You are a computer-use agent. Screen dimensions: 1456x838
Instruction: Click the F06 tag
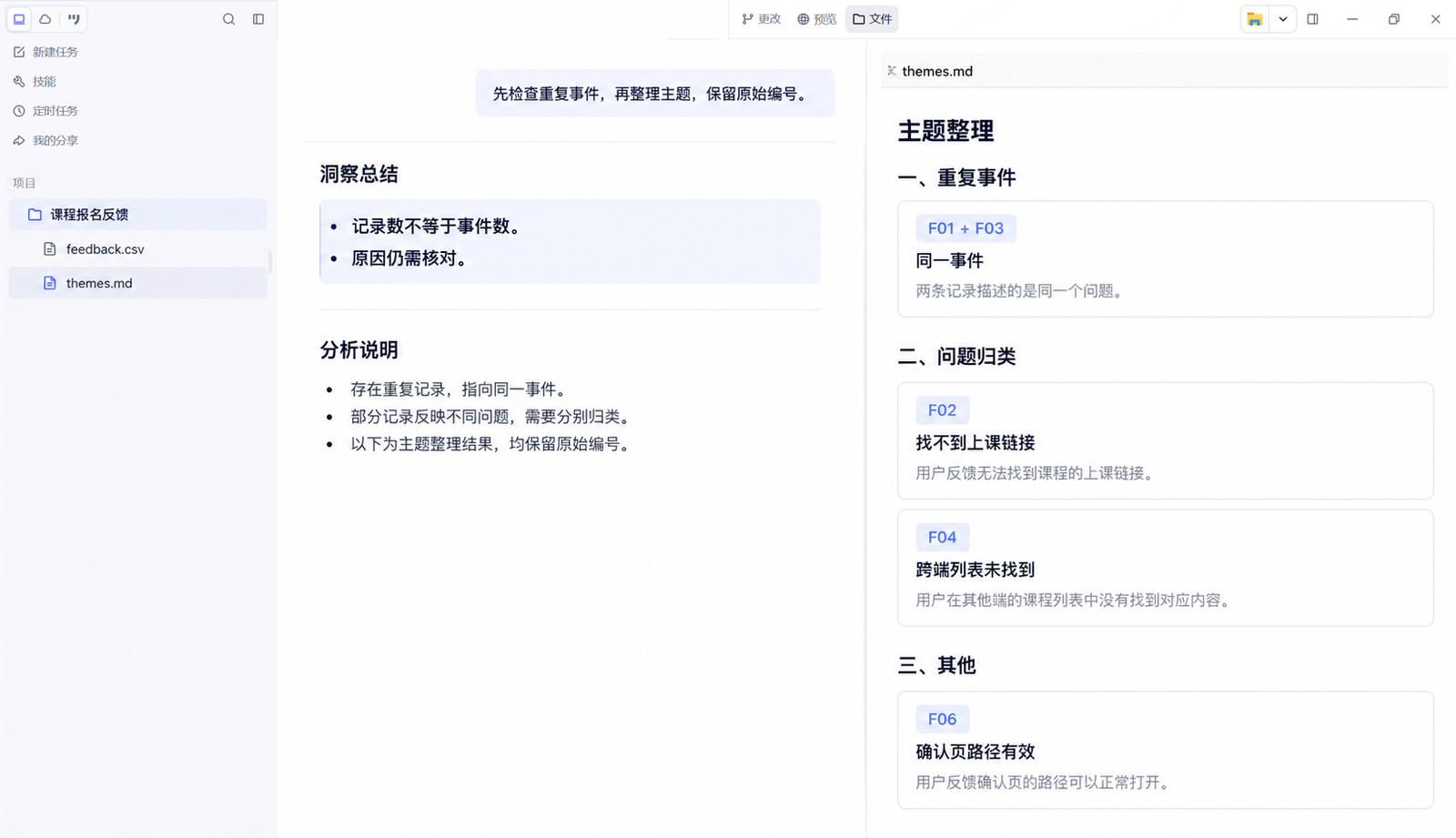942,720
